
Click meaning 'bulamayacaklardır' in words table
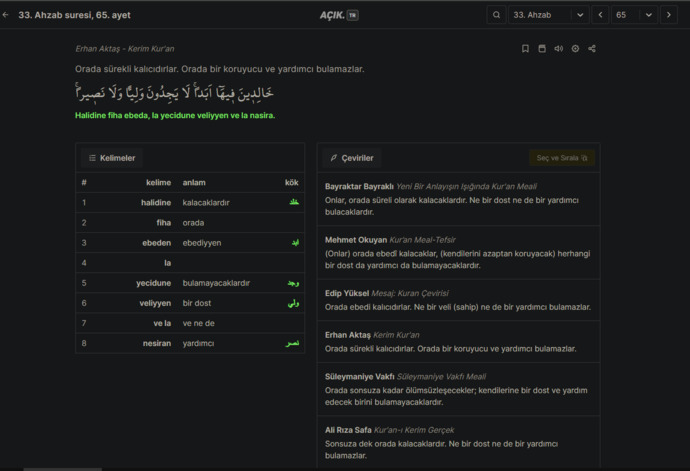point(216,283)
